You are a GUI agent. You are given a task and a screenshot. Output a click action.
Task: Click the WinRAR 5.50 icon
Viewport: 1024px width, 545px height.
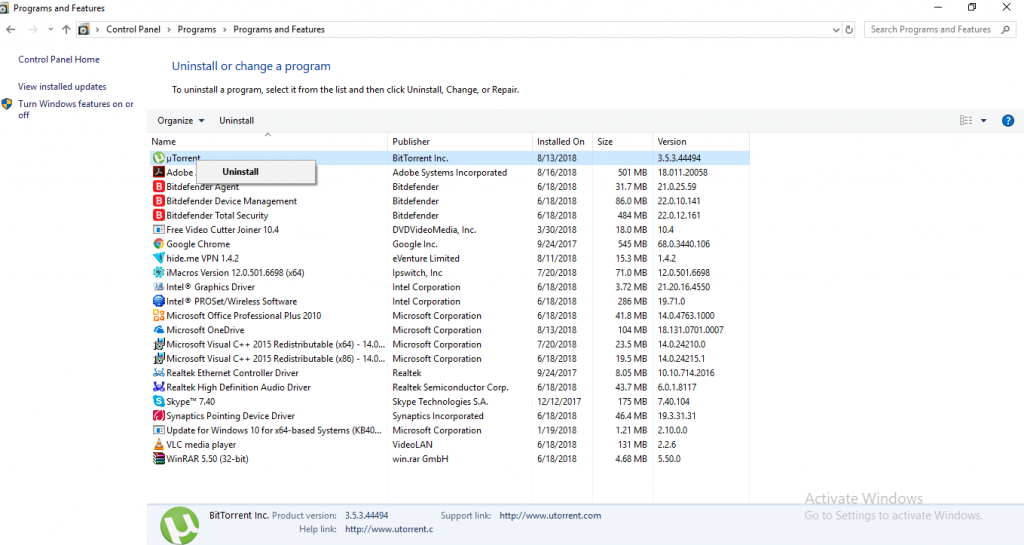tap(158, 459)
